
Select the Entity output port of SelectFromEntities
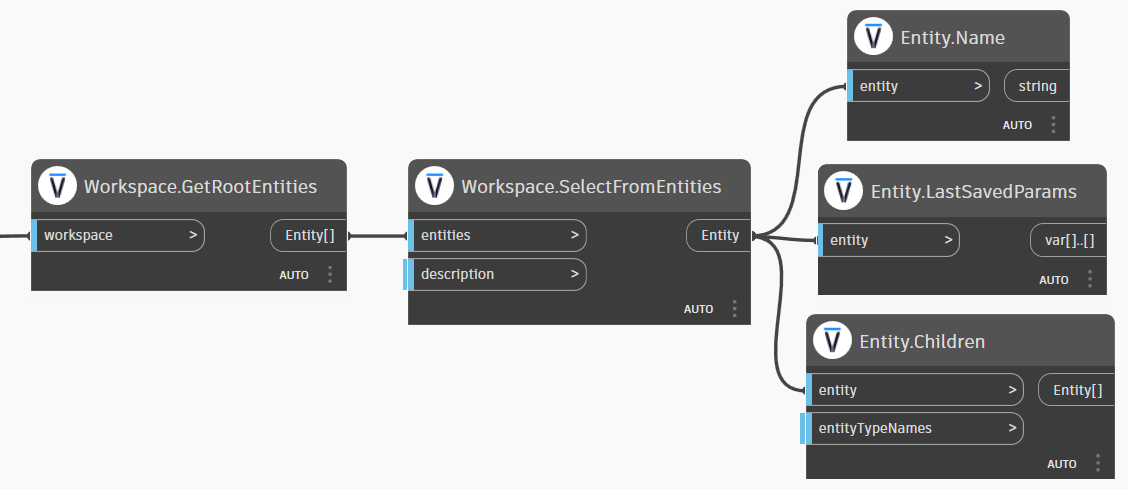[x=719, y=236]
